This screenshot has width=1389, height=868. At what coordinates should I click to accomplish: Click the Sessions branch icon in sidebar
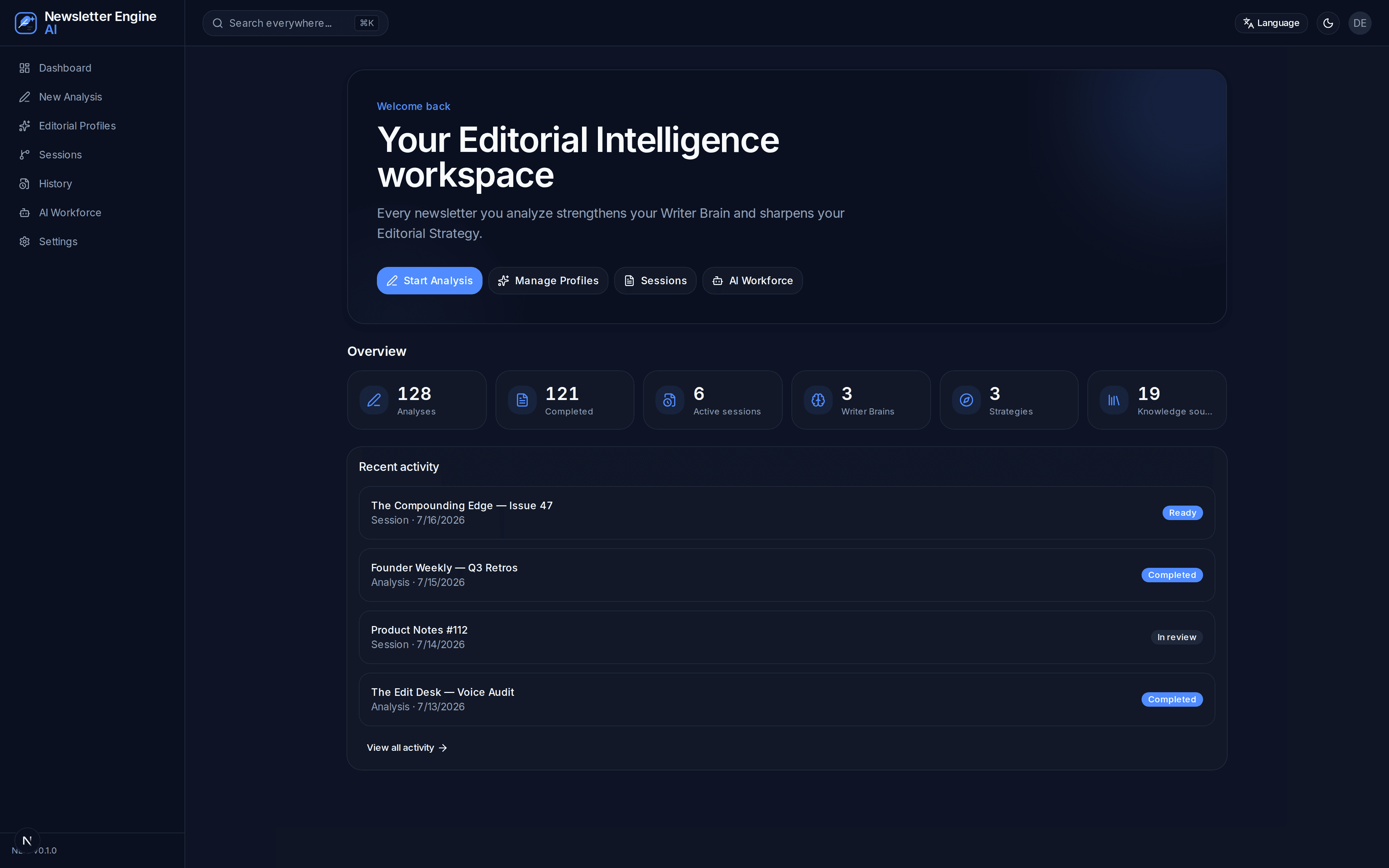pyautogui.click(x=24, y=155)
